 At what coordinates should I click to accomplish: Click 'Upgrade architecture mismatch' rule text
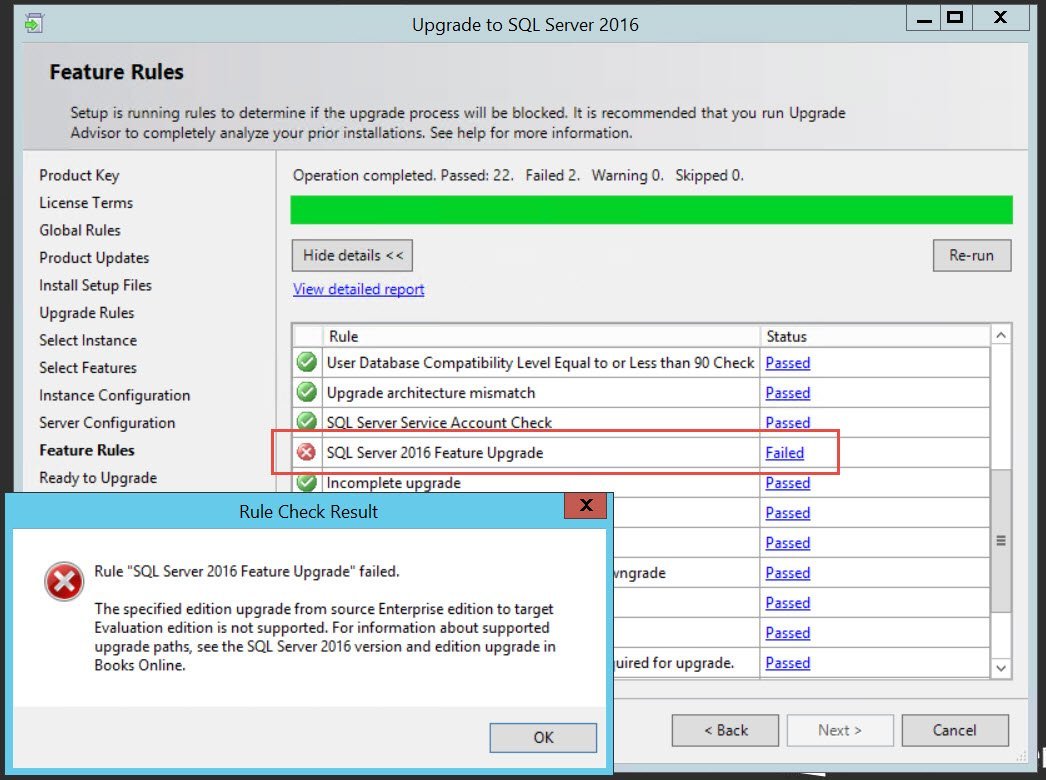click(x=431, y=393)
